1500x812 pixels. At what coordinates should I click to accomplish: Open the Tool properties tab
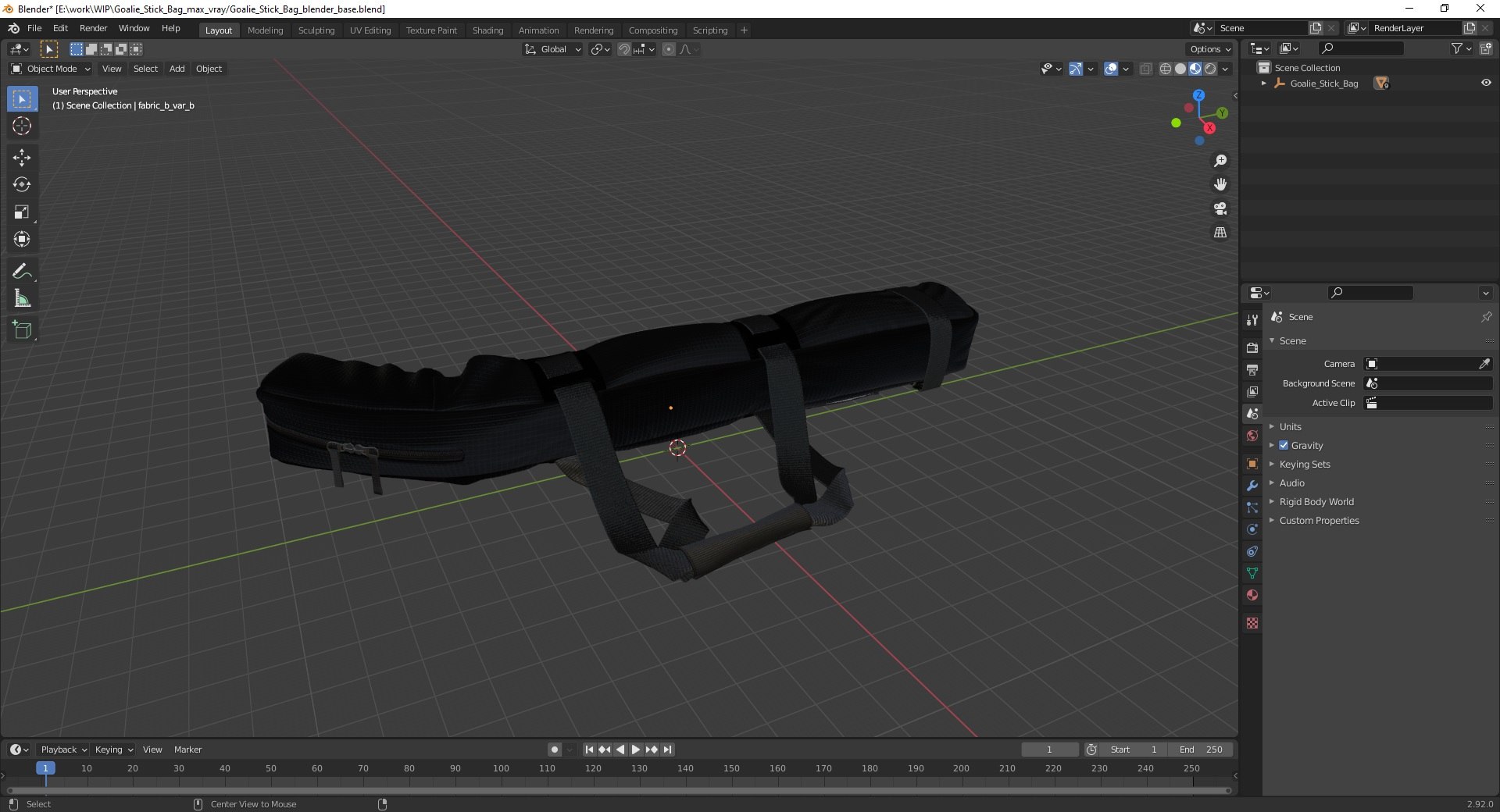pos(1252,320)
